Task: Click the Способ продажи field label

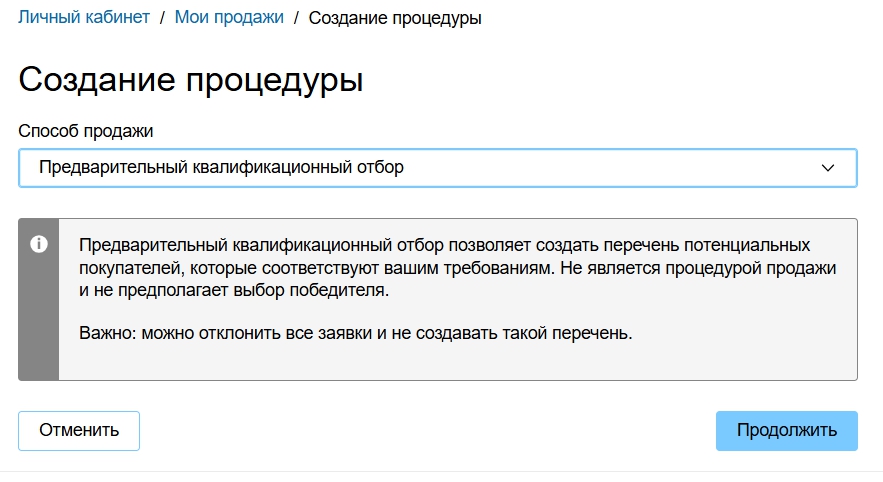Action: tap(86, 131)
